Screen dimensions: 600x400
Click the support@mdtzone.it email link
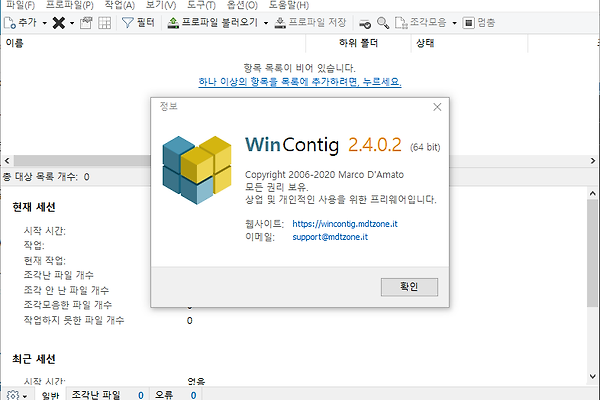click(330, 237)
